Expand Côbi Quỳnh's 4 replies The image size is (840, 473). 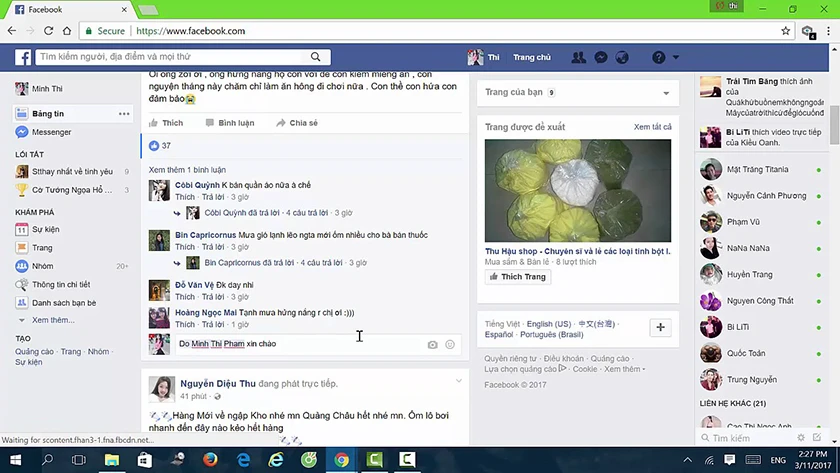[x=266, y=213]
